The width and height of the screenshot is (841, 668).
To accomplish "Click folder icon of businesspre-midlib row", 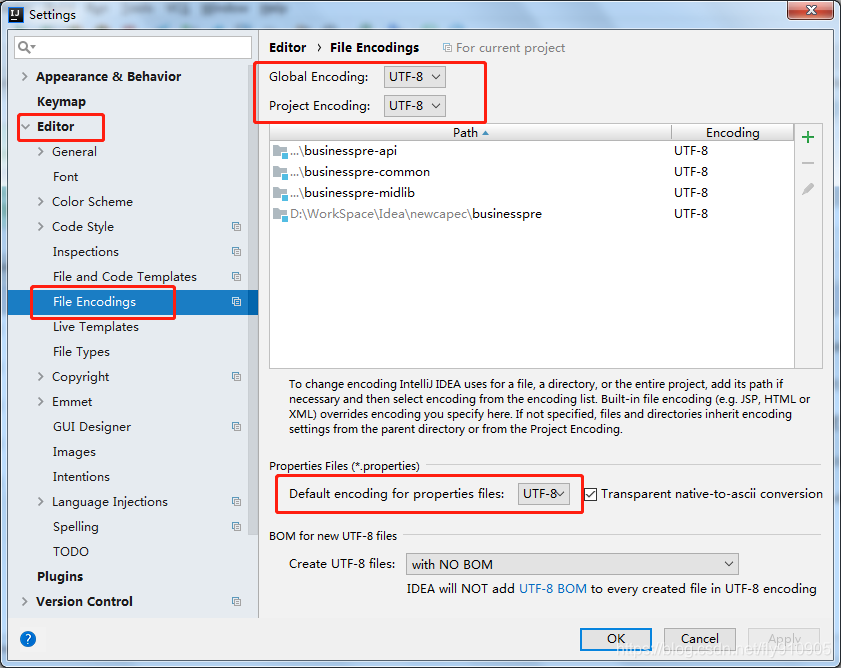I will pyautogui.click(x=280, y=193).
